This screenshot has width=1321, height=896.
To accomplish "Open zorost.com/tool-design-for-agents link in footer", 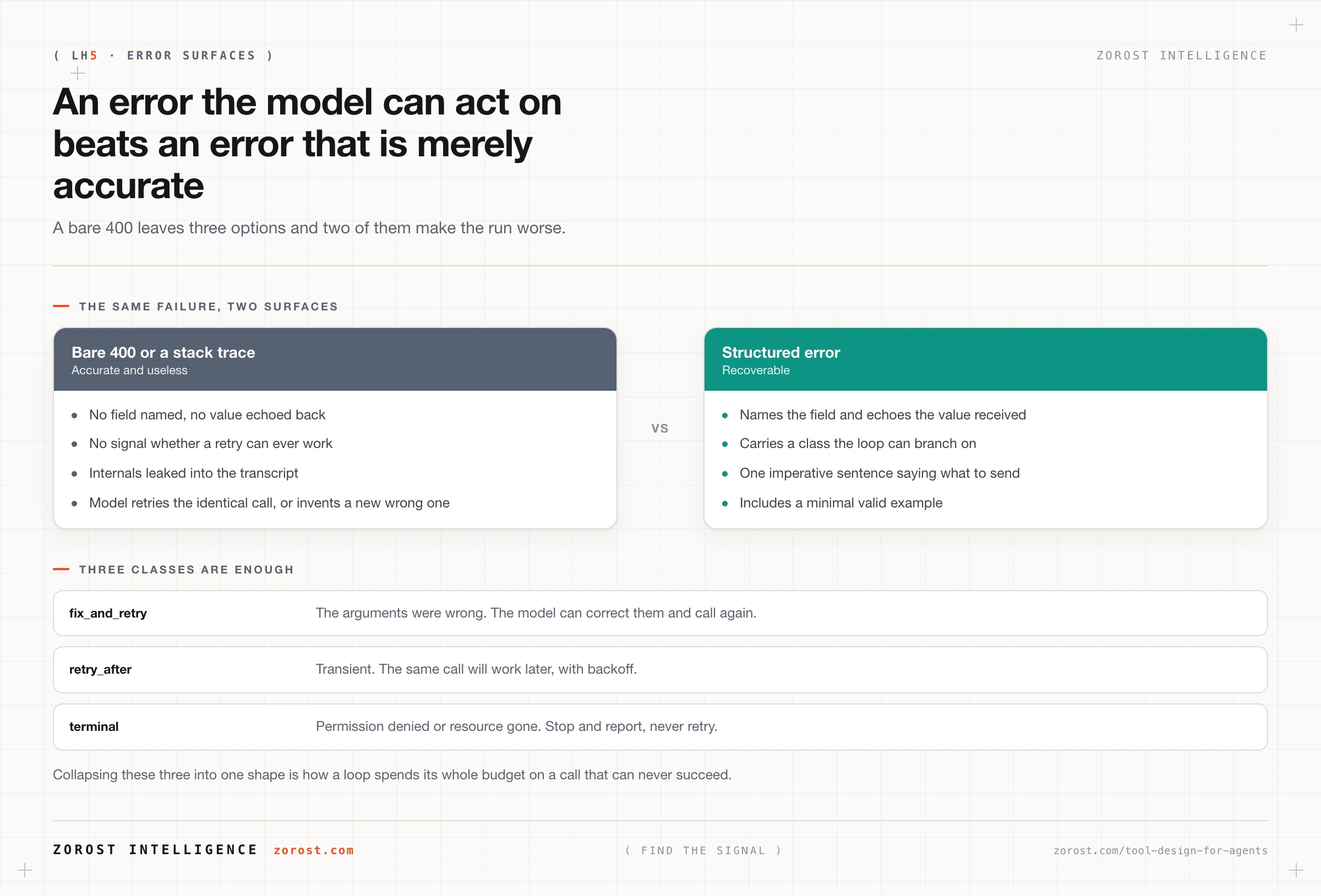I will [x=1160, y=850].
